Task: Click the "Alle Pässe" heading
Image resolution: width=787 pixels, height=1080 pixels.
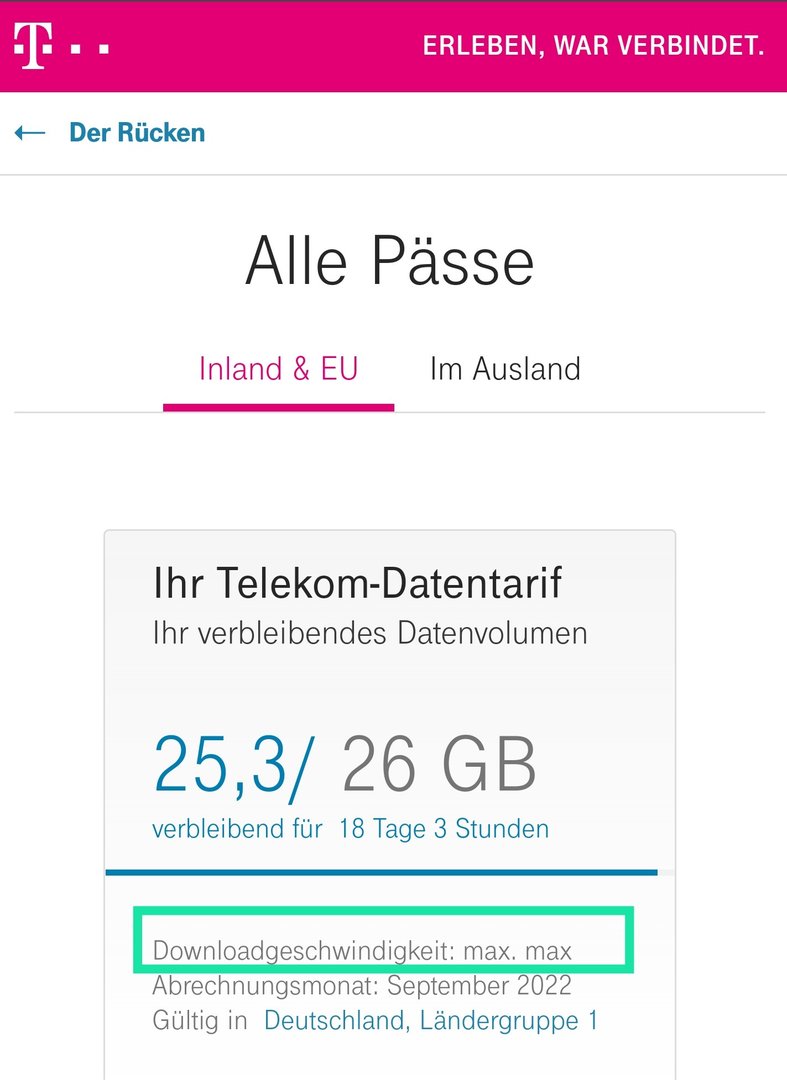Action: point(390,262)
